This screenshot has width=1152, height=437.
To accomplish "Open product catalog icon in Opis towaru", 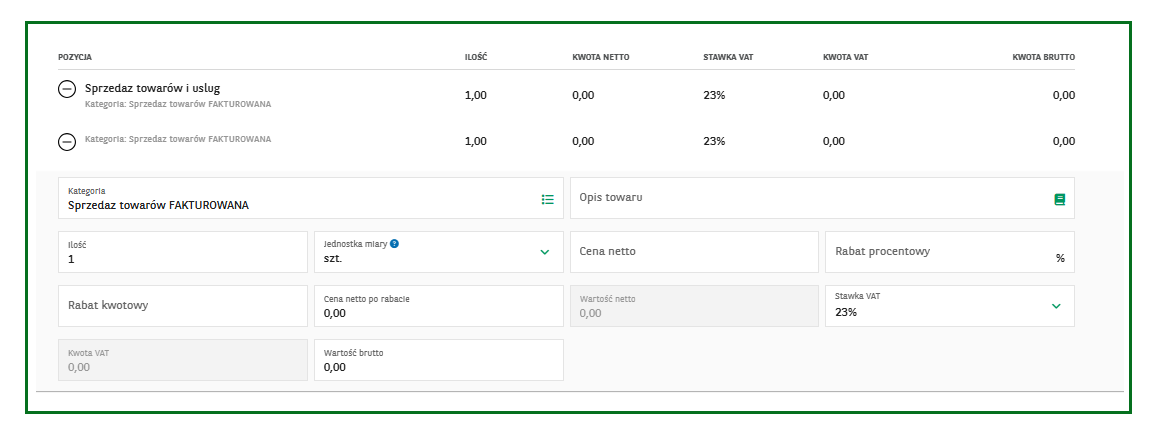I will (1059, 199).
